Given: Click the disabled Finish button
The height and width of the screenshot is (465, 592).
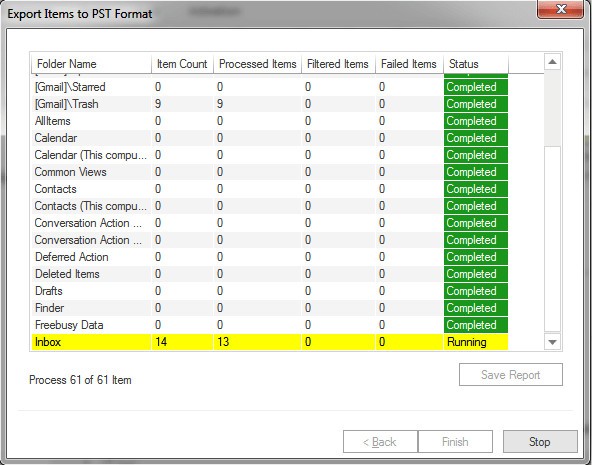Looking at the screenshot, I should pyautogui.click(x=455, y=441).
